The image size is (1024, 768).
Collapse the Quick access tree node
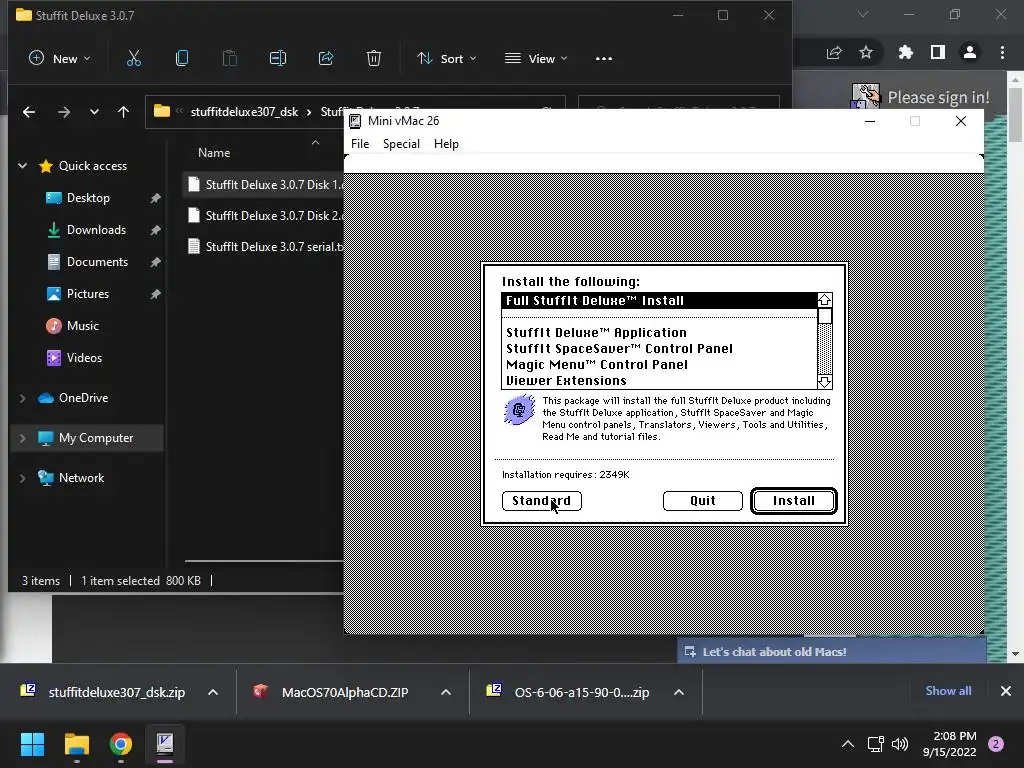pos(23,166)
